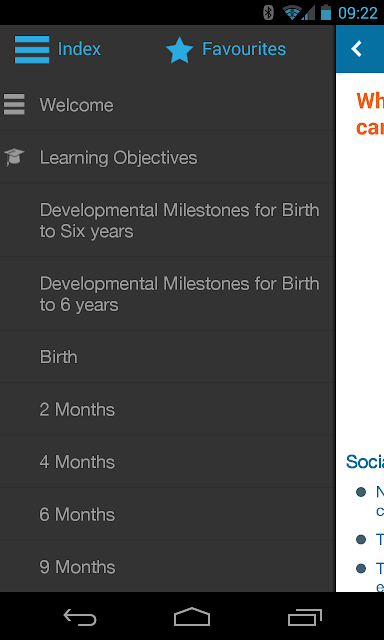Open Learning Objectives from the index
Image resolution: width=384 pixels, height=640 pixels.
[x=167, y=157]
